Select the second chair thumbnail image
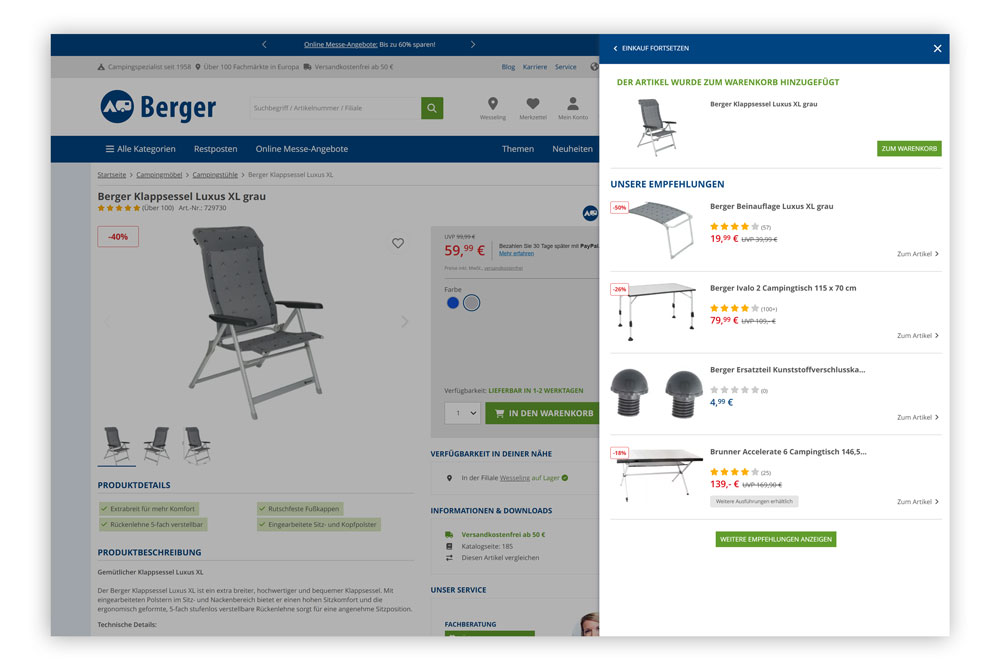 click(156, 444)
